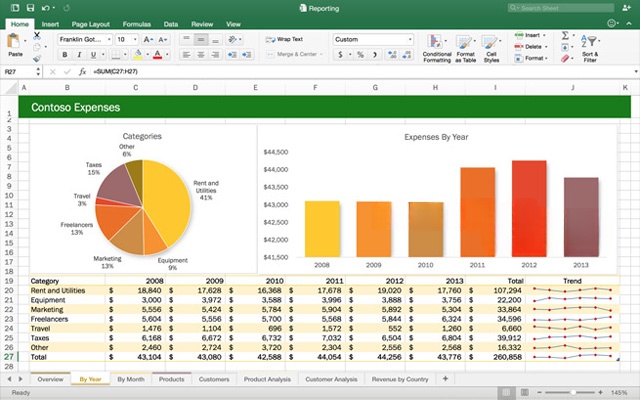Click the Clear eraser icon
This screenshot has width=640, height=400.
click(565, 59)
